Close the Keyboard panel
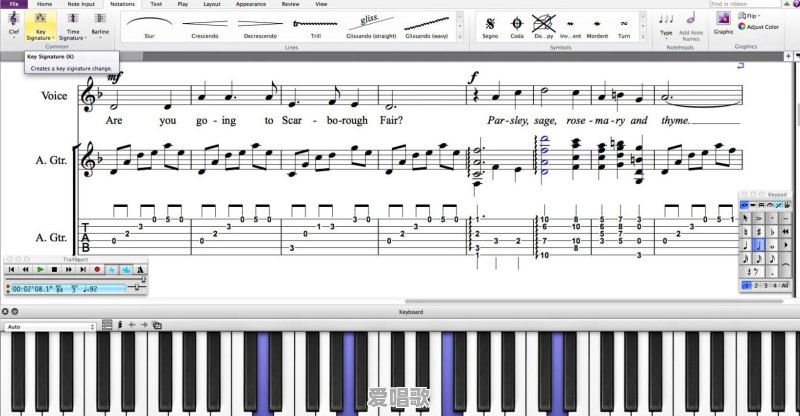Viewport: 800px width, 416px height. point(5,311)
